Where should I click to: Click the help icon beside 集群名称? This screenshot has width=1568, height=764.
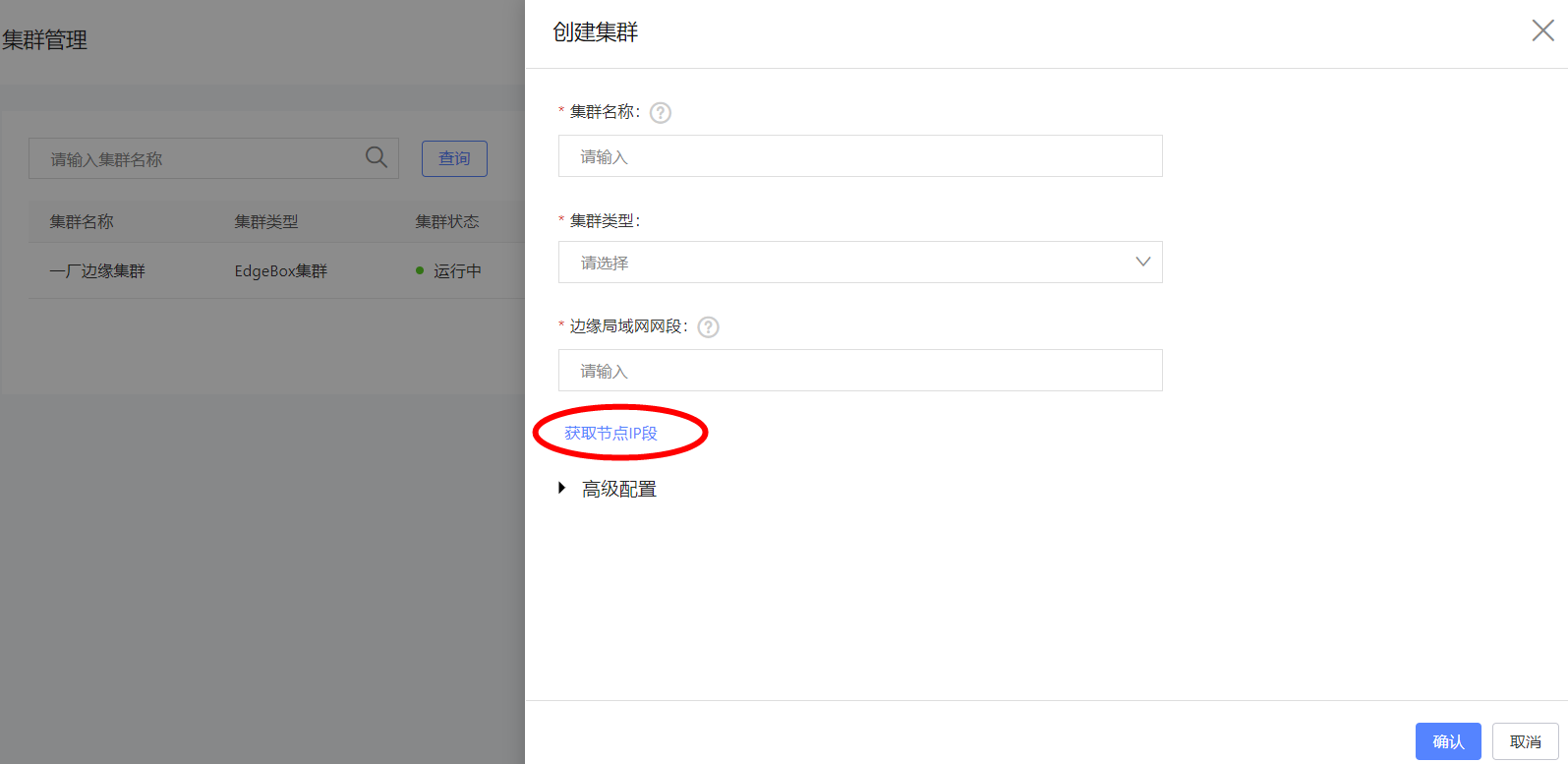661,112
